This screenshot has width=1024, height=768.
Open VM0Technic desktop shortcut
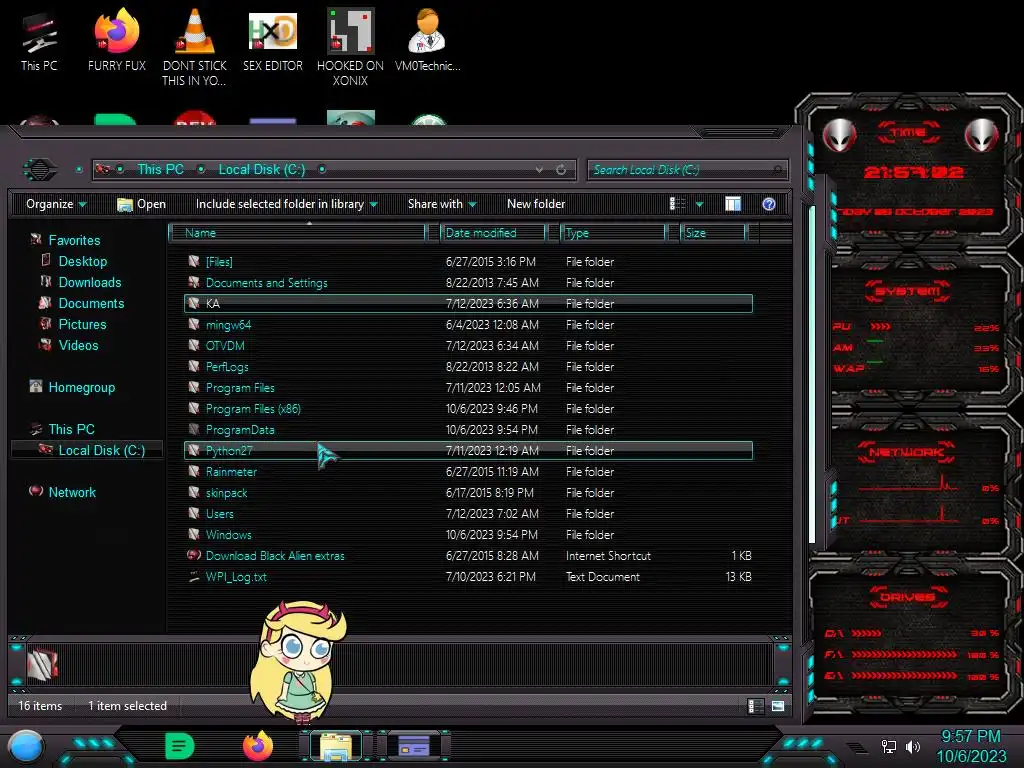pyautogui.click(x=427, y=40)
